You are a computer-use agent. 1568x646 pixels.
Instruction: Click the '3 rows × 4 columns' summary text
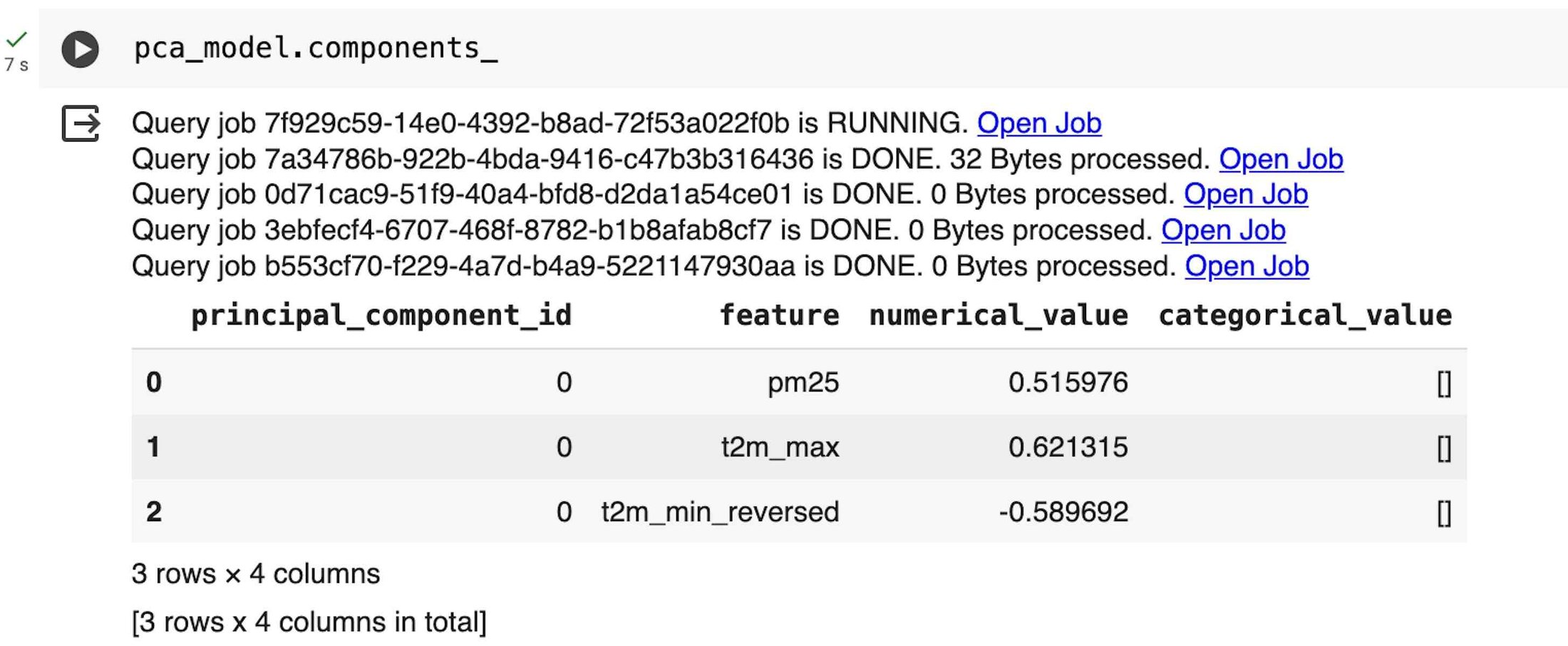256,574
